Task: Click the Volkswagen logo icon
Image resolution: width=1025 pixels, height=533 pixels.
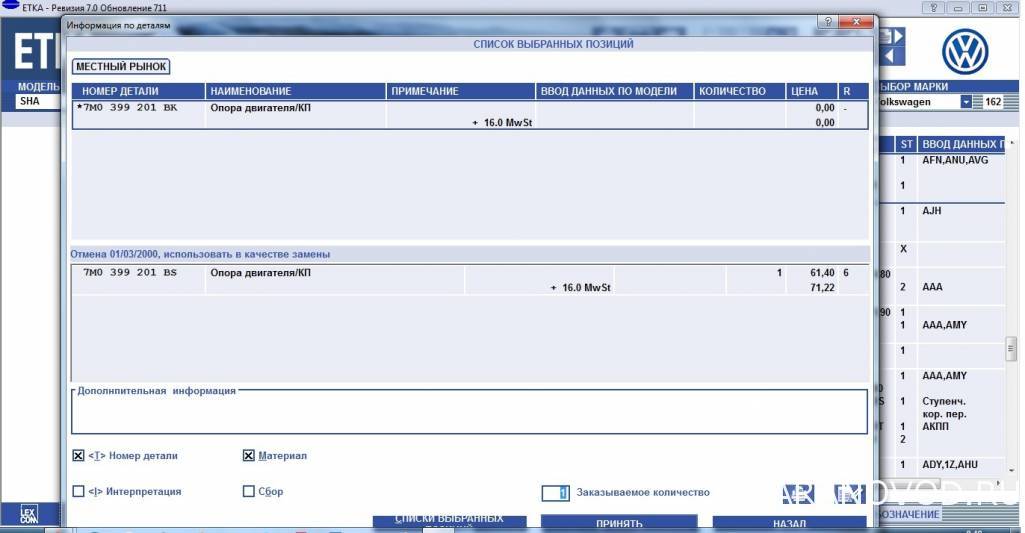Action: 964,51
